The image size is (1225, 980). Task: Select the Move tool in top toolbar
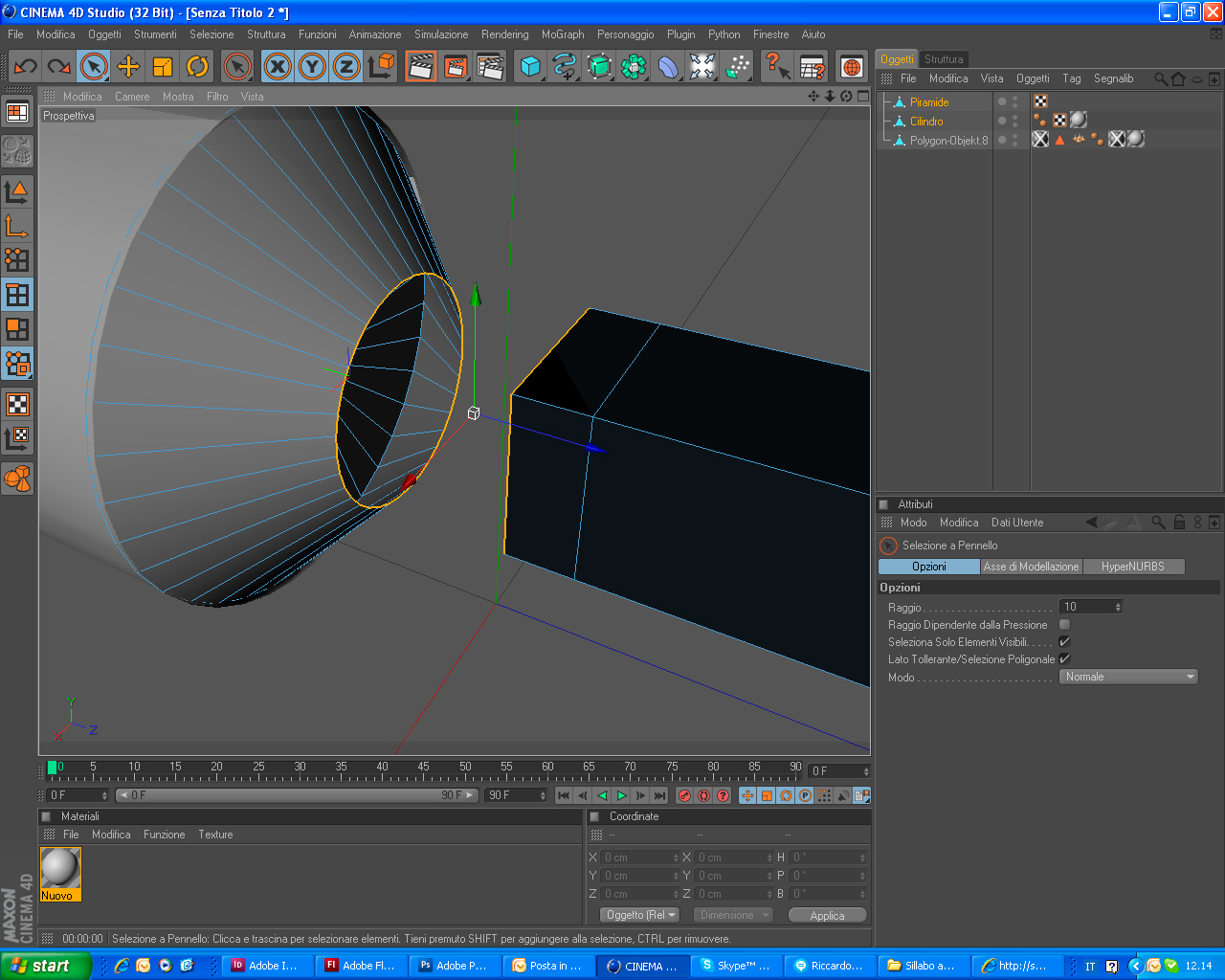tap(128, 66)
